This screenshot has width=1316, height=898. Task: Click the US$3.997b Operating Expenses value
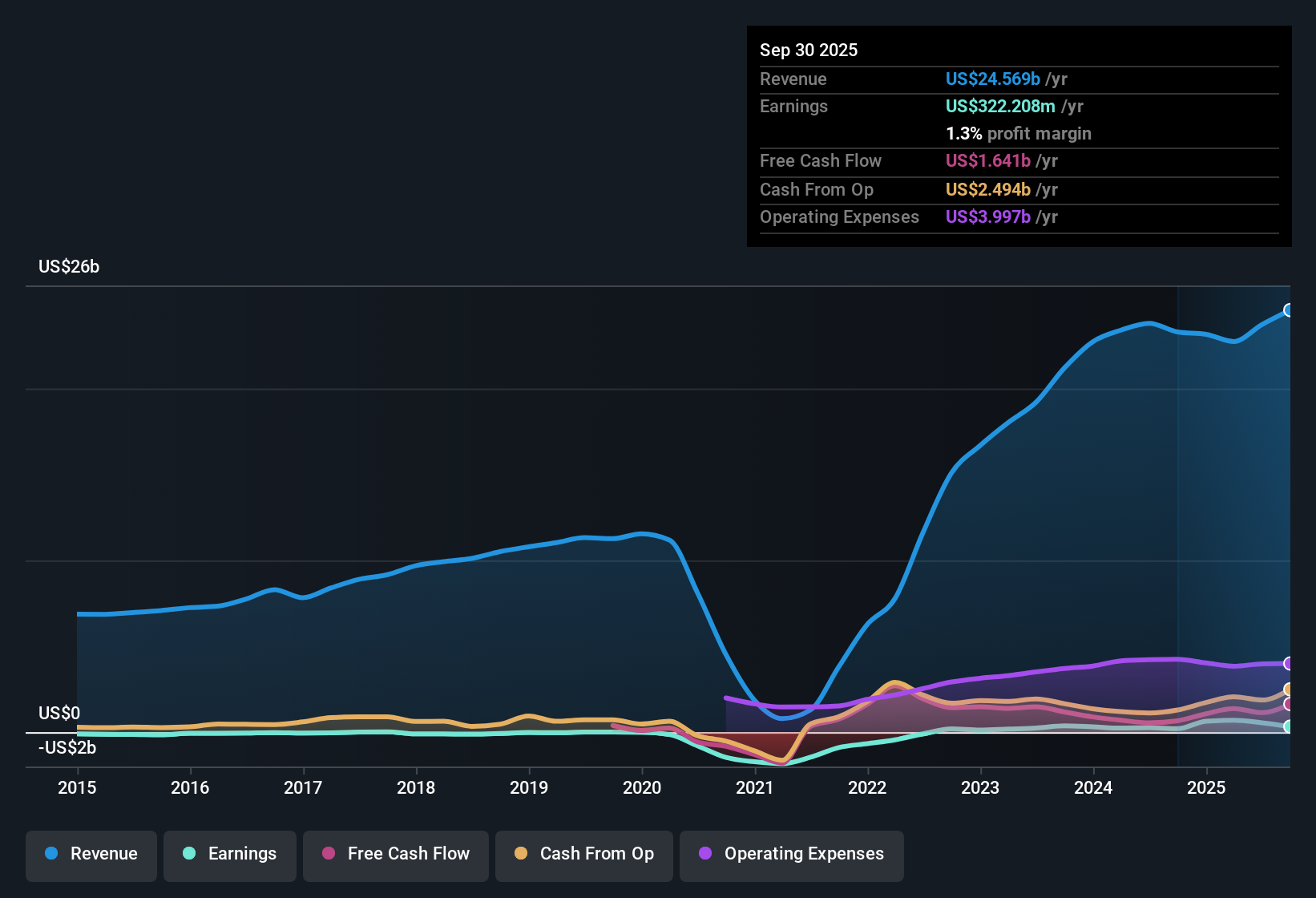(988, 216)
